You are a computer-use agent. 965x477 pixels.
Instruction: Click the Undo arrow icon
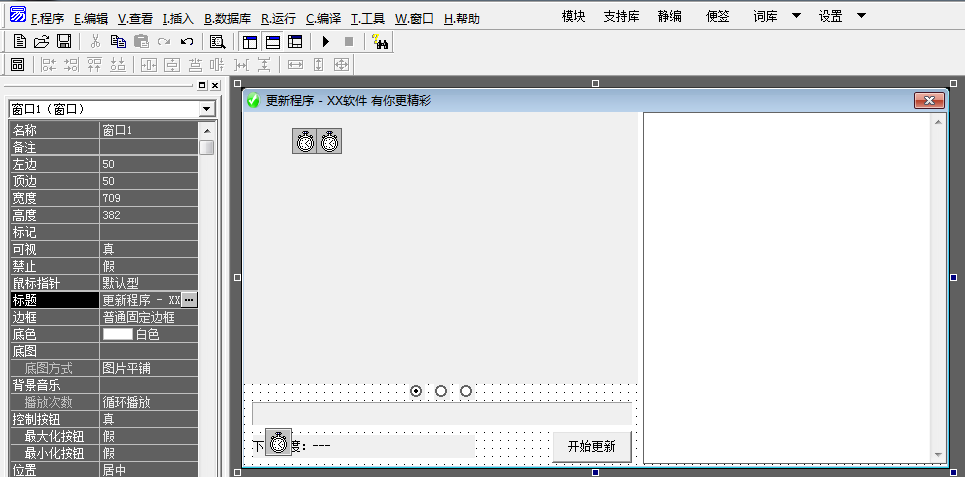click(186, 42)
